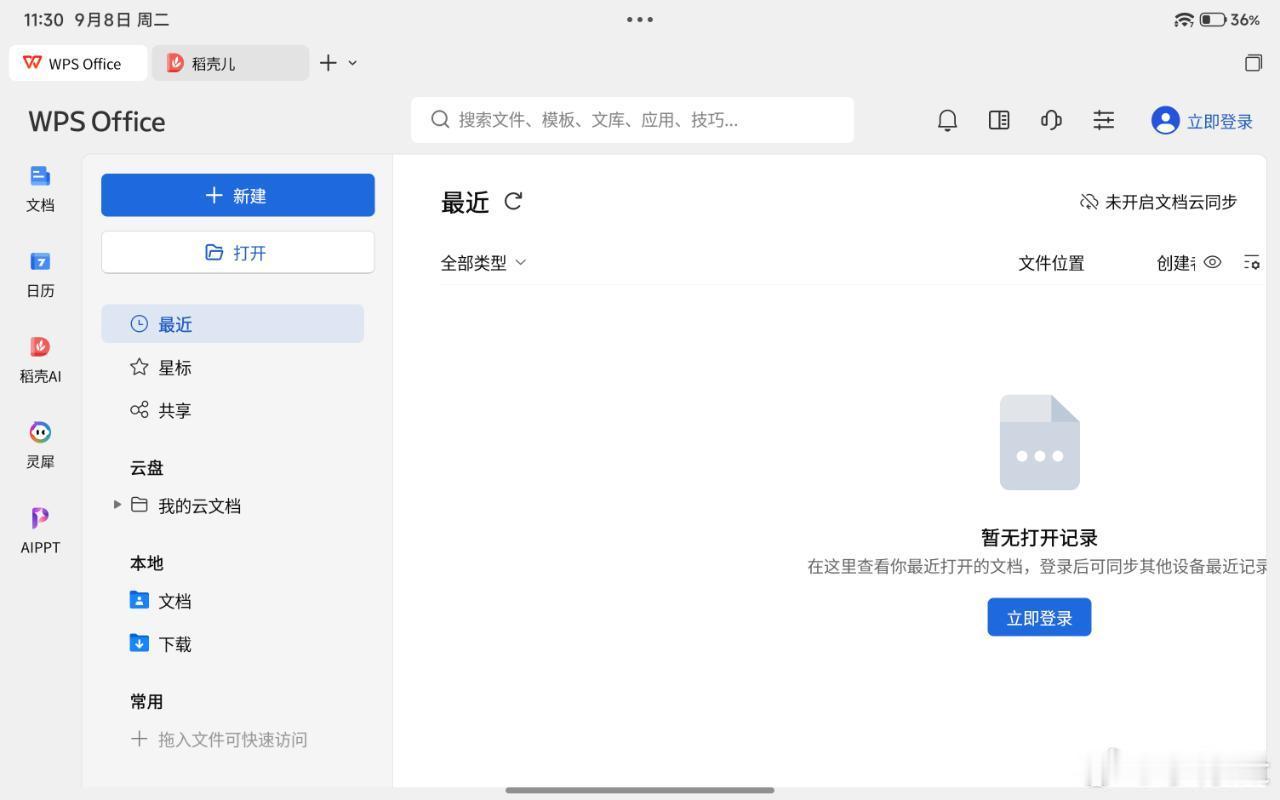Click the 打开 button
The image size is (1280, 800).
tap(238, 252)
